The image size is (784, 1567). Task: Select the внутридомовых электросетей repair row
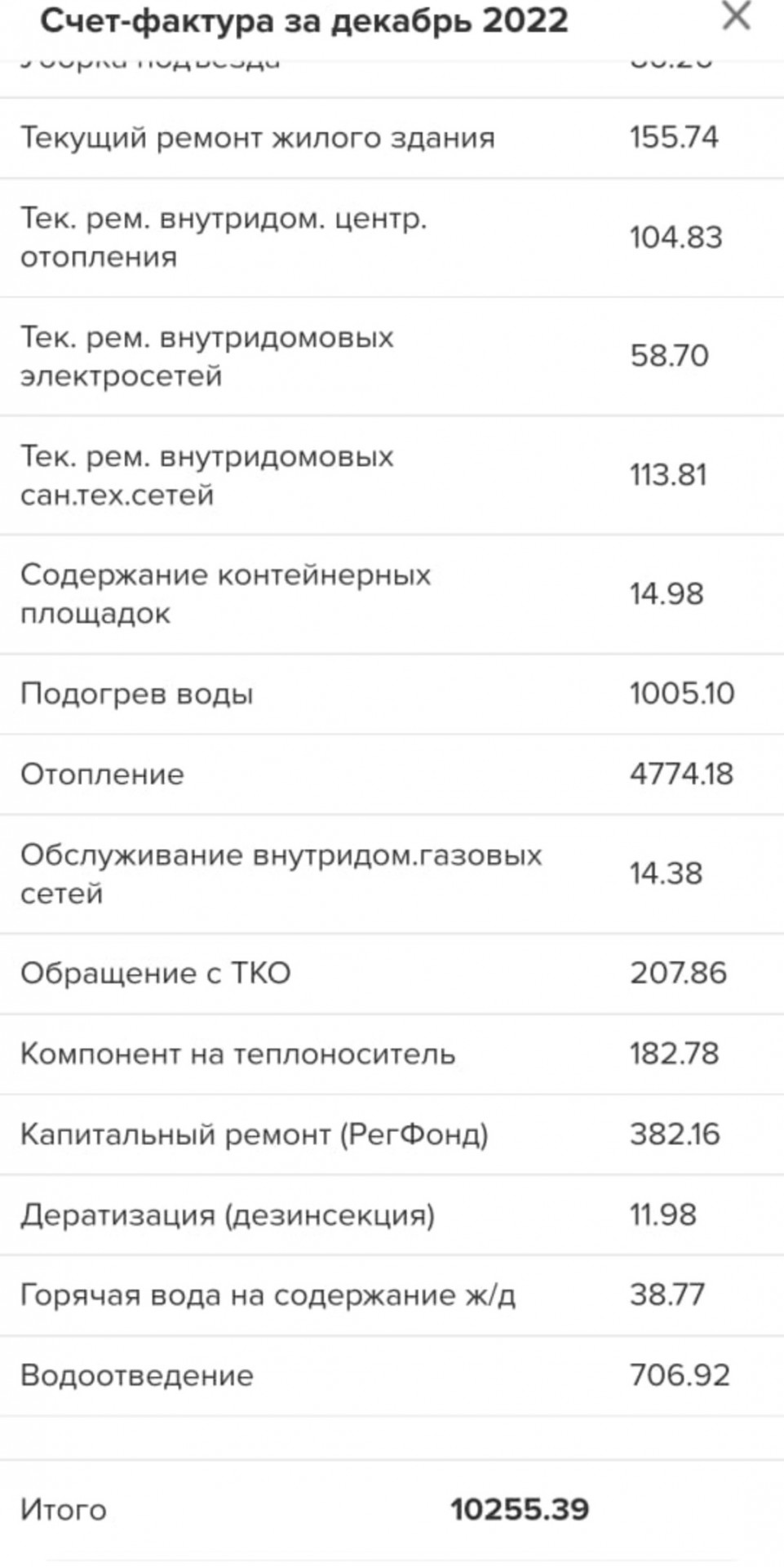click(x=392, y=357)
